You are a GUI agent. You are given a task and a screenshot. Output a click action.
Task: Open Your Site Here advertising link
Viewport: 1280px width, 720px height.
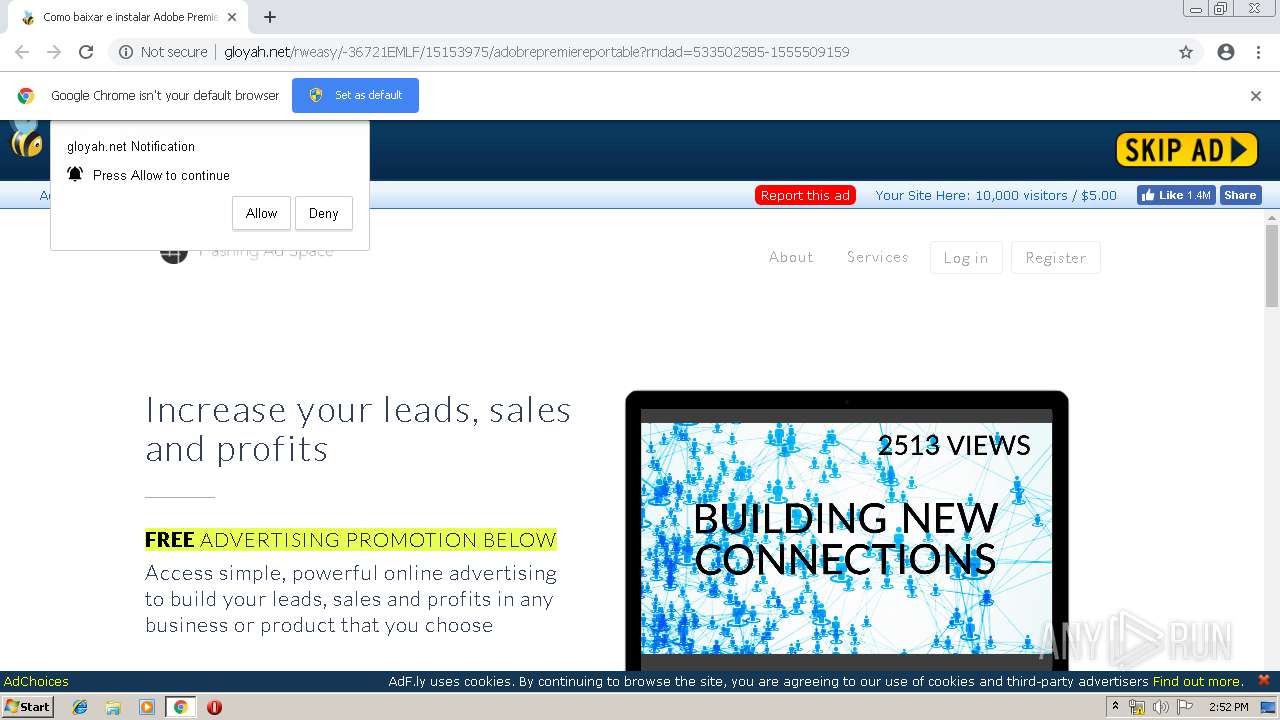(995, 195)
